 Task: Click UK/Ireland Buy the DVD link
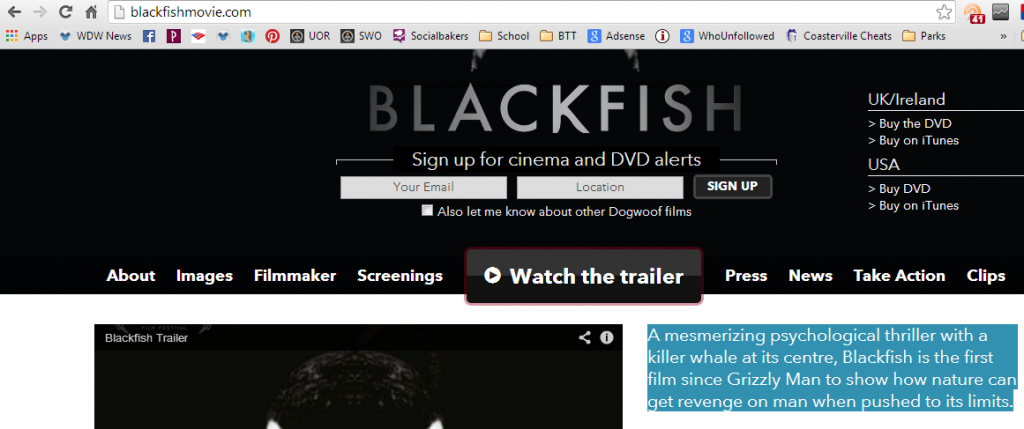click(910, 123)
